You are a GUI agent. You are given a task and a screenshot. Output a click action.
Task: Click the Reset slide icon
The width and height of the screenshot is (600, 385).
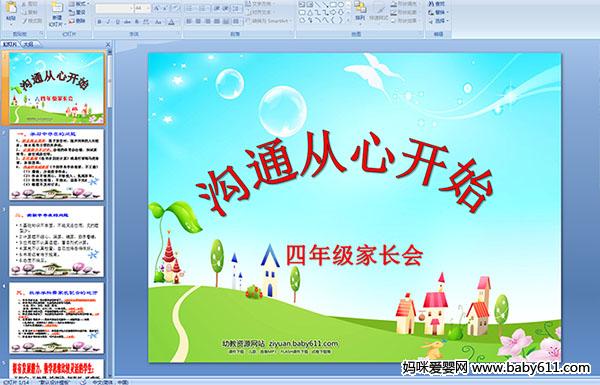click(77, 12)
